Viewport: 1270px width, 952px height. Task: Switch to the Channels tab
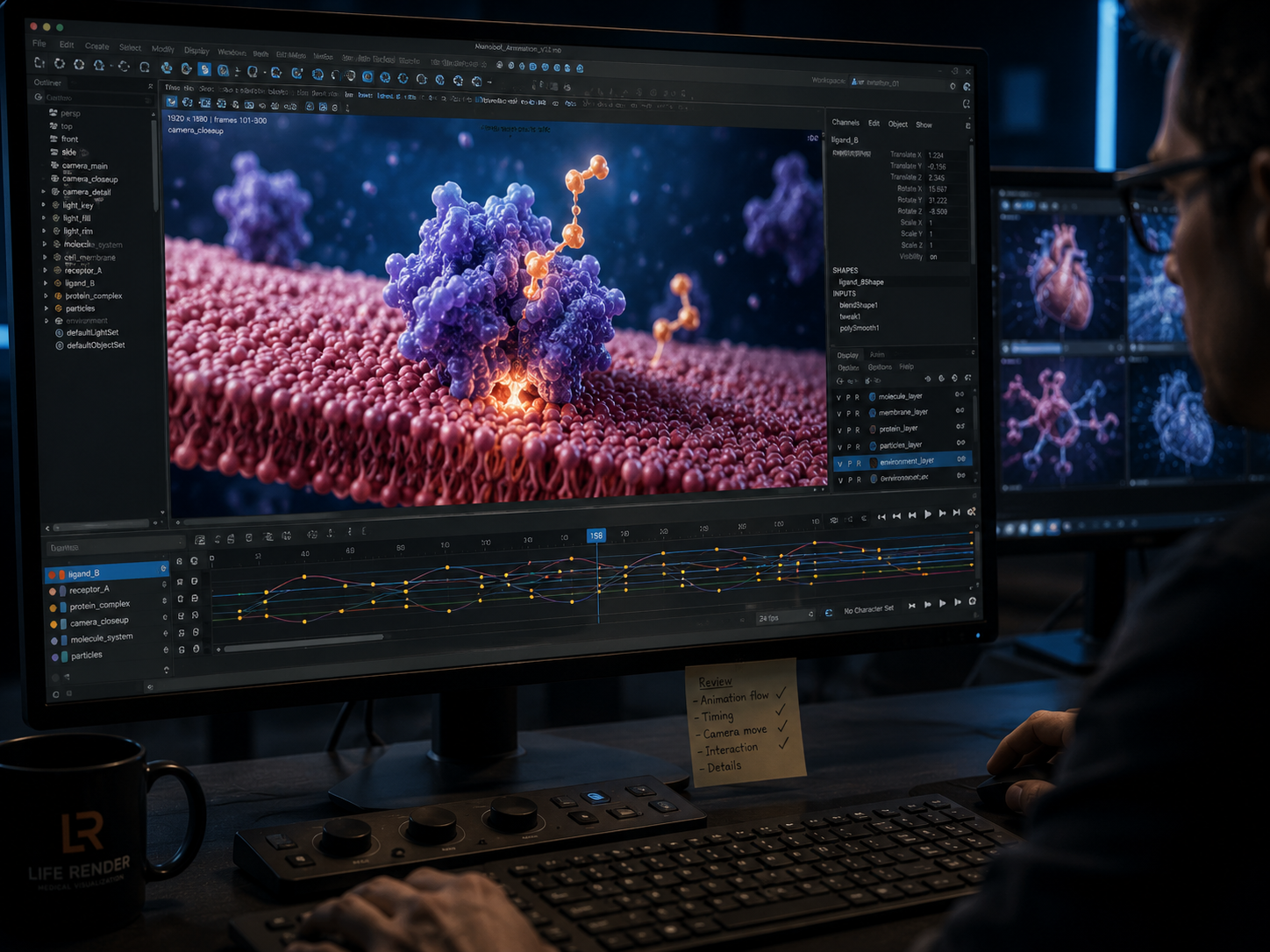pos(845,123)
